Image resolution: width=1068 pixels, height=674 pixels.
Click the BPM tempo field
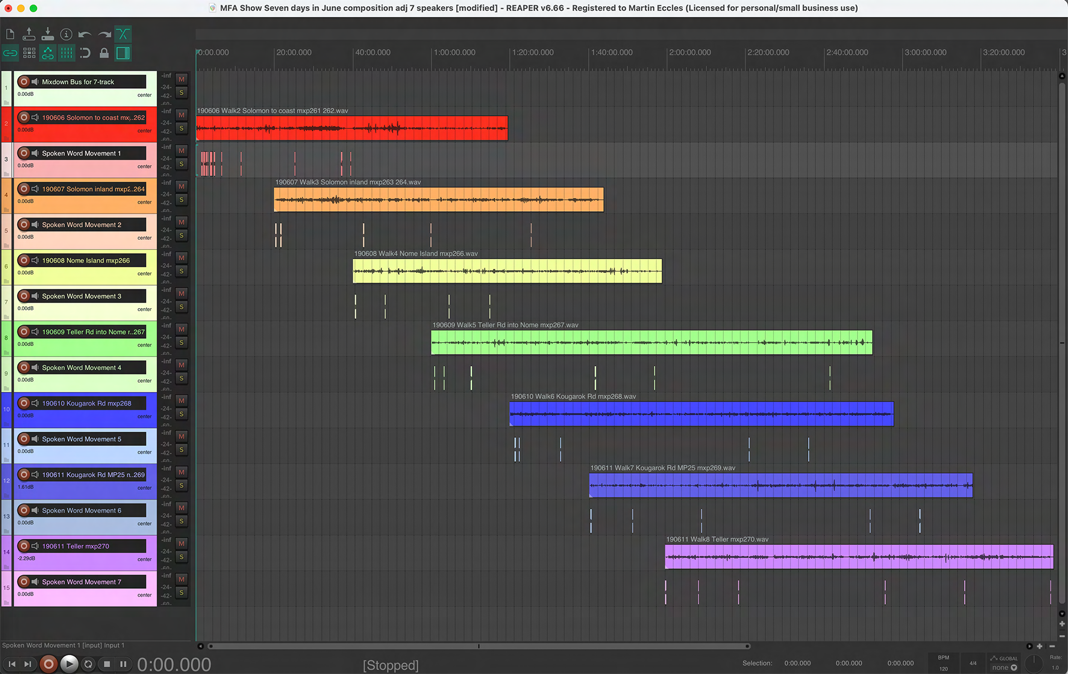[943, 663]
